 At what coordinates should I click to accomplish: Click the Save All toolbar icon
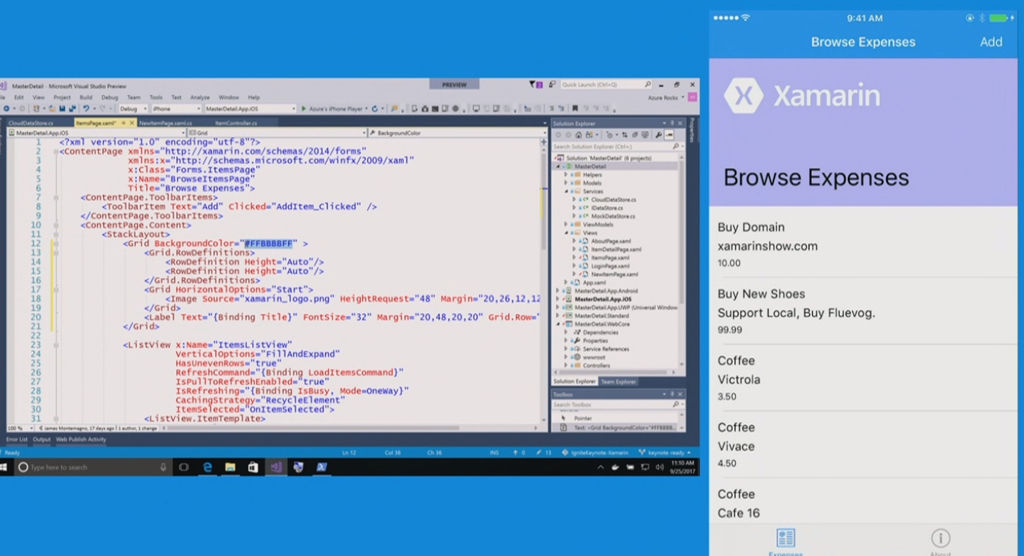(x=72, y=108)
